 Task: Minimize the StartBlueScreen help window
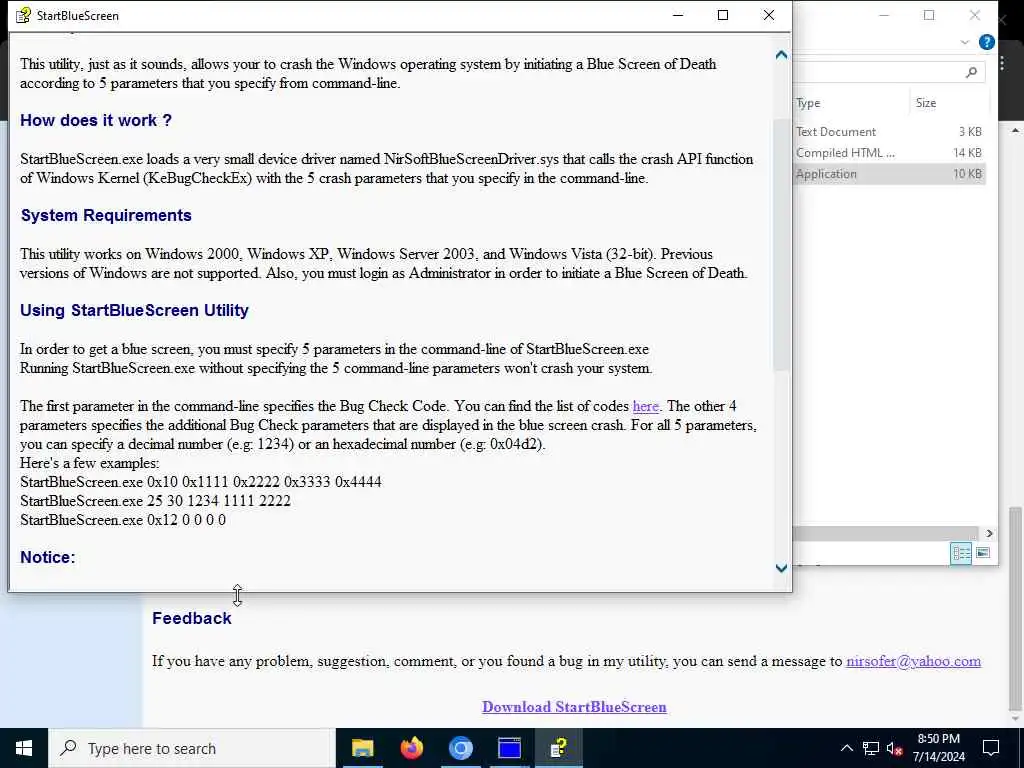click(678, 15)
